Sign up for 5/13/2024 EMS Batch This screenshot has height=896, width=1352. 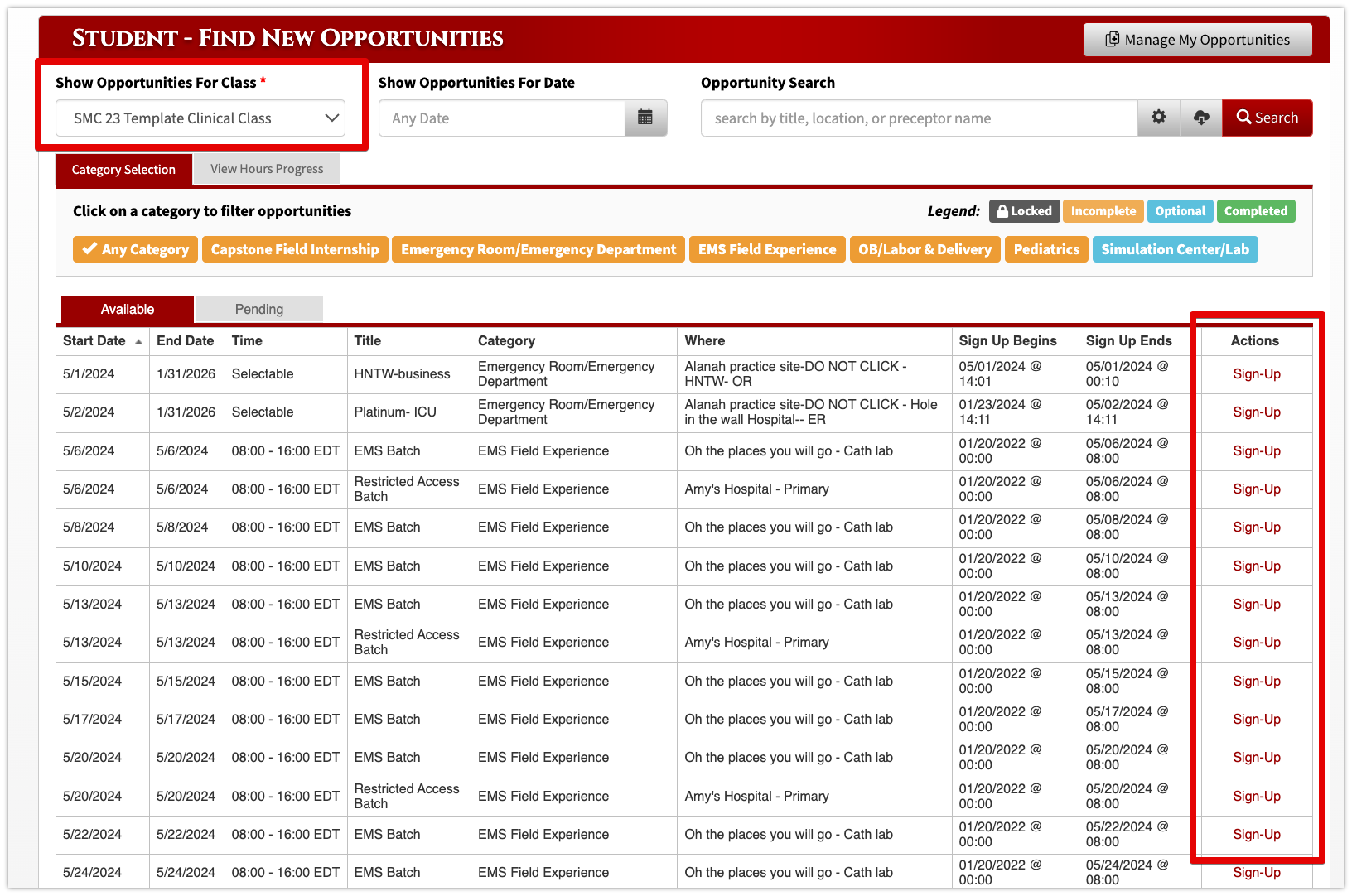point(1257,605)
